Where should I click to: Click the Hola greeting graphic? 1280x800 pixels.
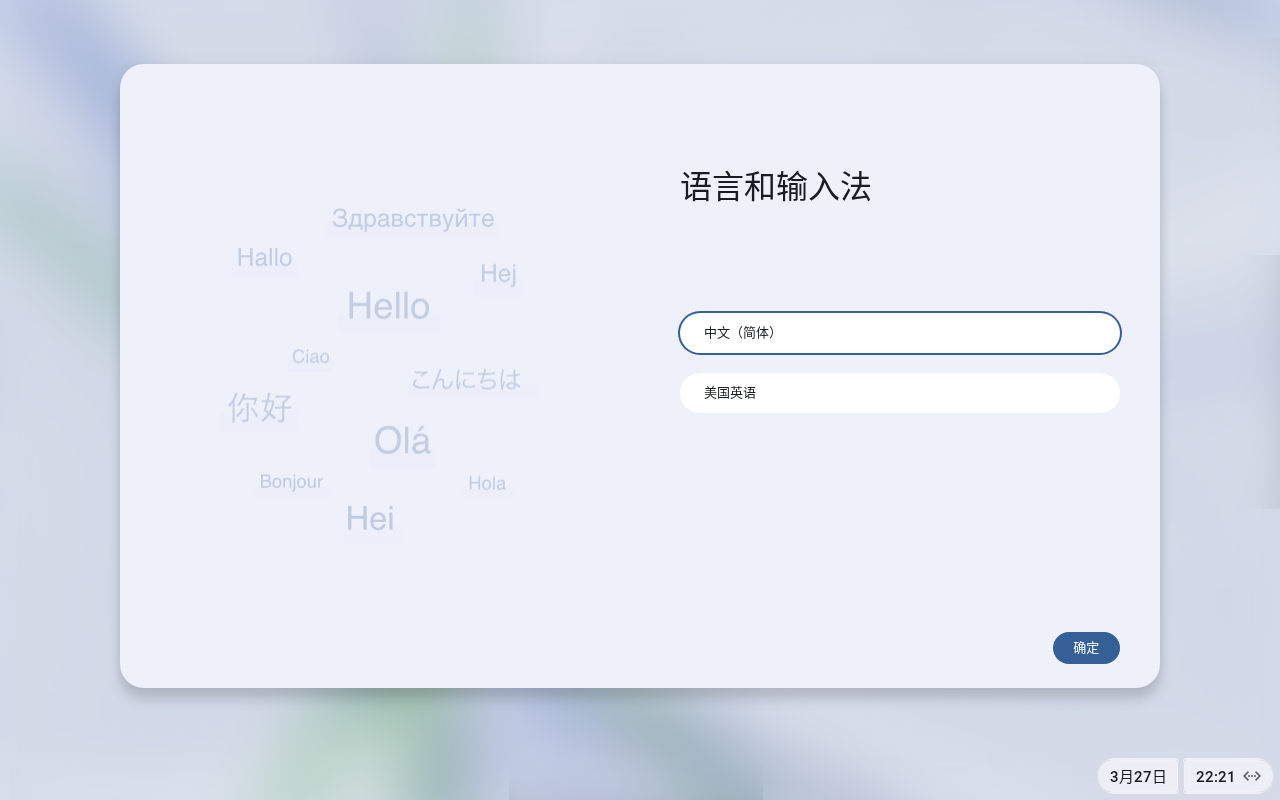tap(487, 484)
